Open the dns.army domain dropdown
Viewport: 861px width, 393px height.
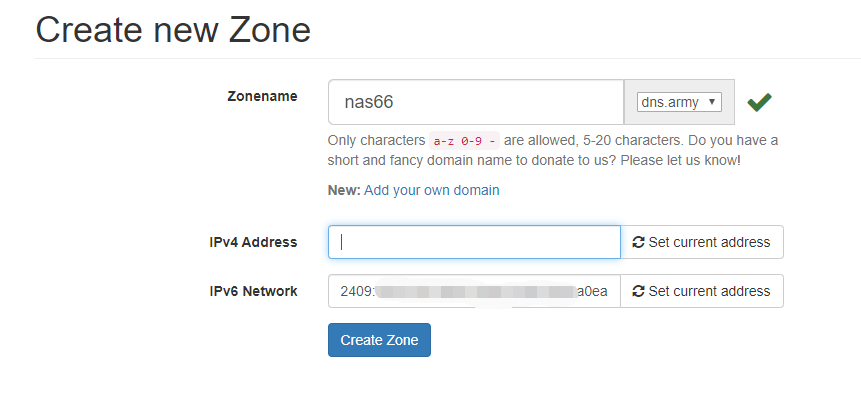pos(679,102)
